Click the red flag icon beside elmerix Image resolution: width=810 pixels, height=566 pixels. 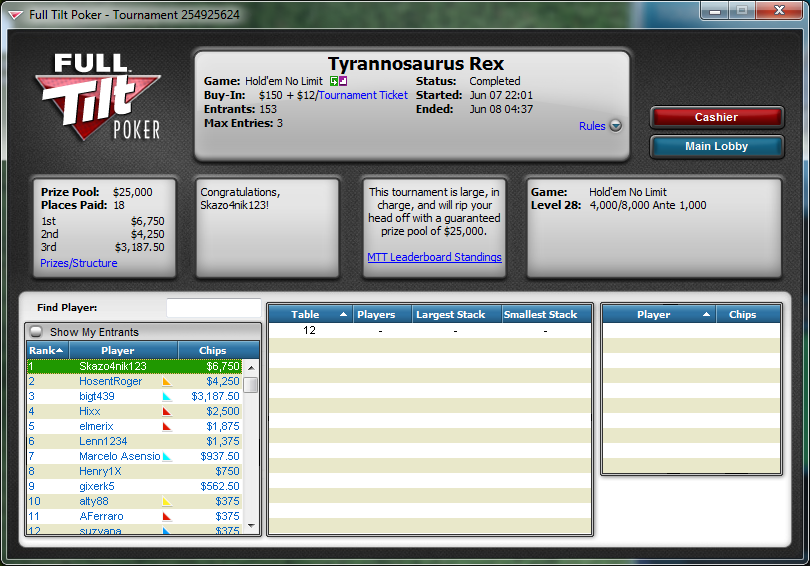[x=167, y=427]
